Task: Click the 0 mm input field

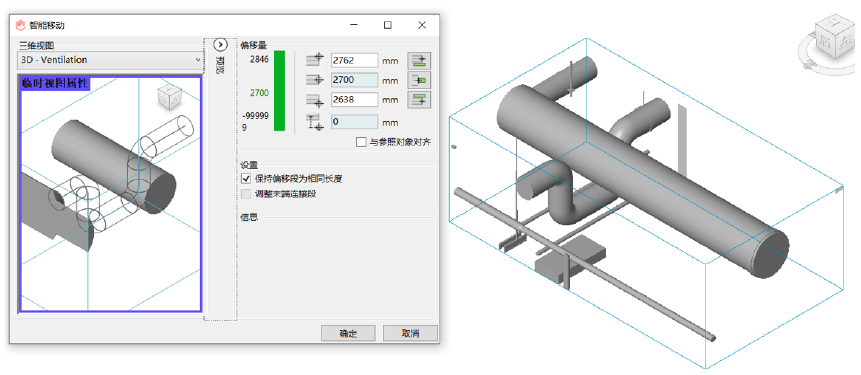Action: tap(355, 122)
